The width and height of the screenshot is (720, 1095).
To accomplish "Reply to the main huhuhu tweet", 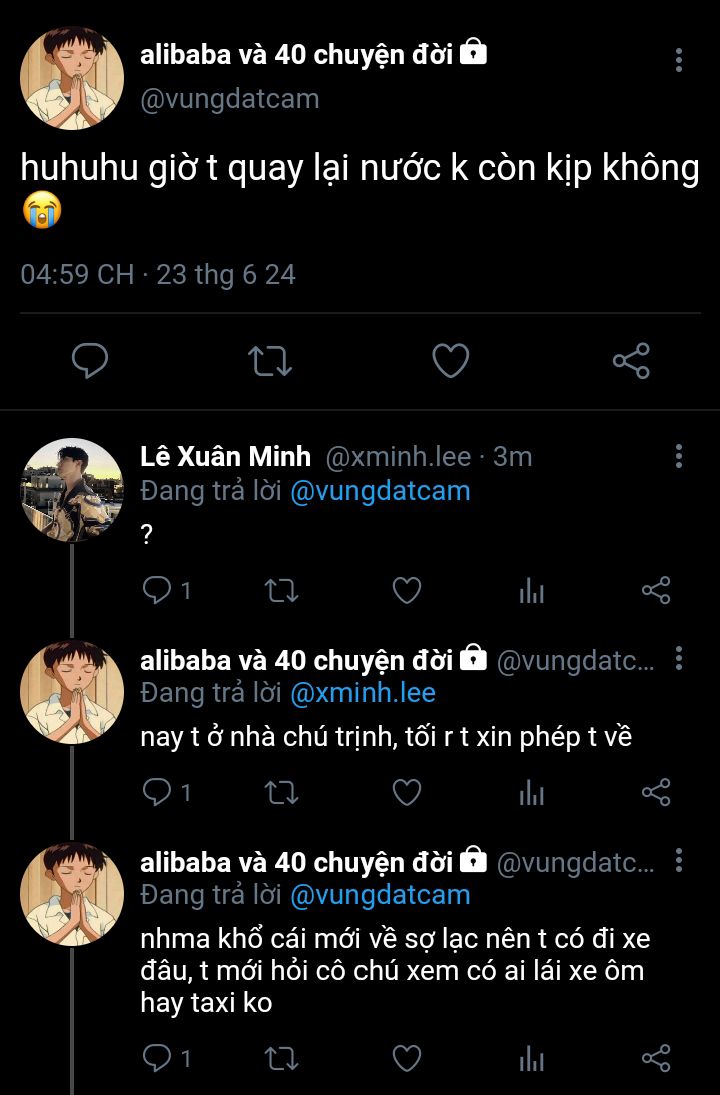I will tap(90, 360).
